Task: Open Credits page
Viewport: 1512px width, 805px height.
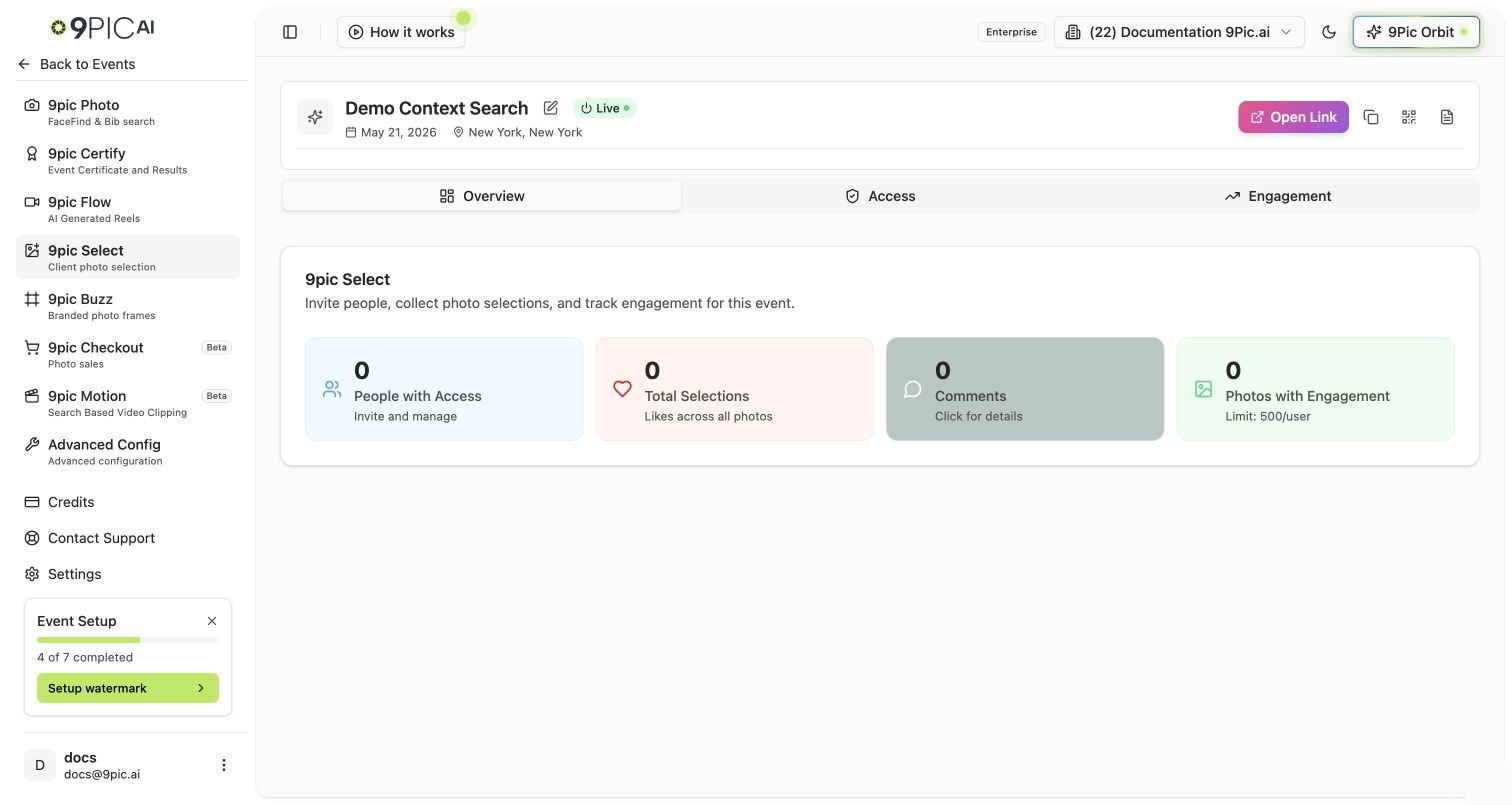Action: click(128, 502)
